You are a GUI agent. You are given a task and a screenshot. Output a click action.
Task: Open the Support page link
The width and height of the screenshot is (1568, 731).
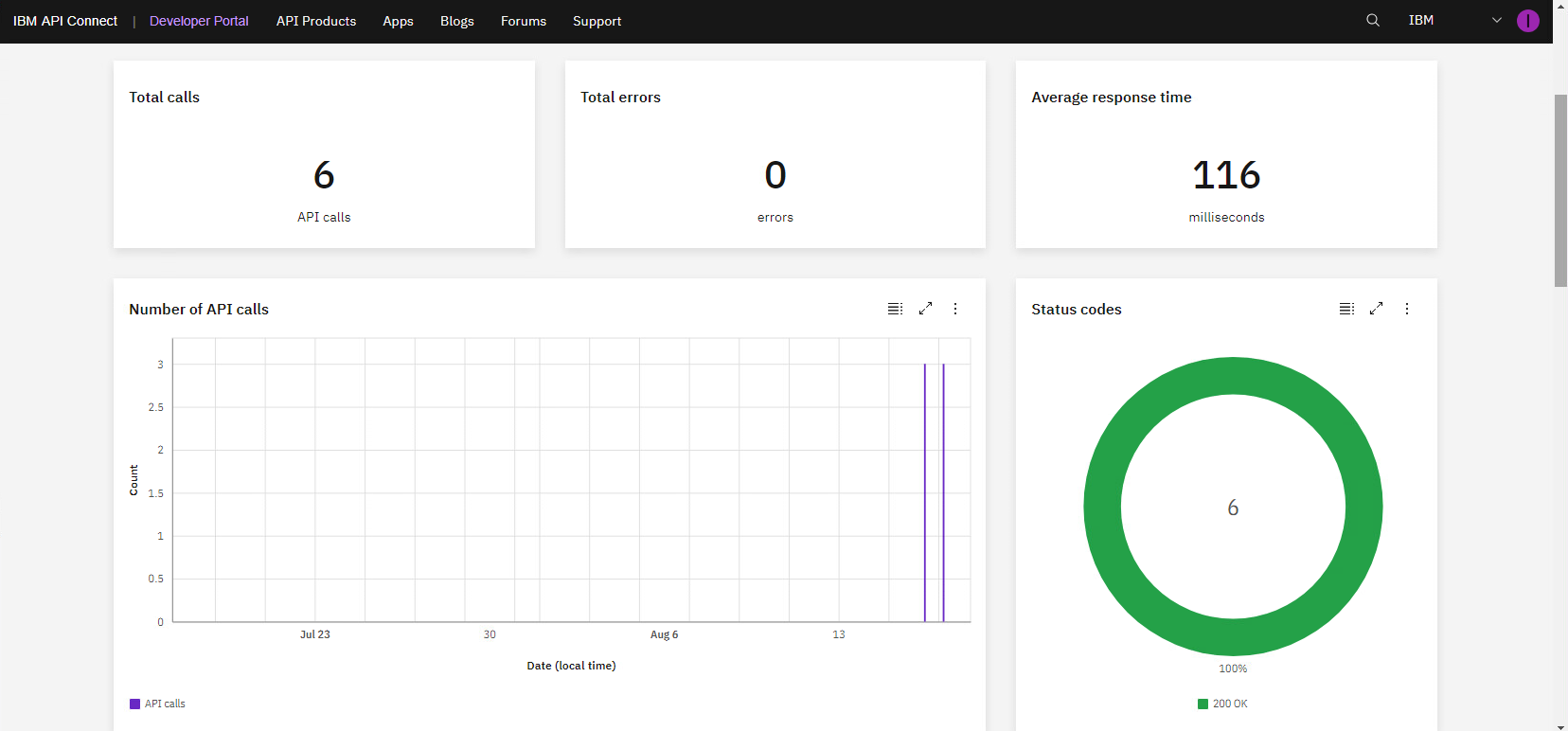597,21
